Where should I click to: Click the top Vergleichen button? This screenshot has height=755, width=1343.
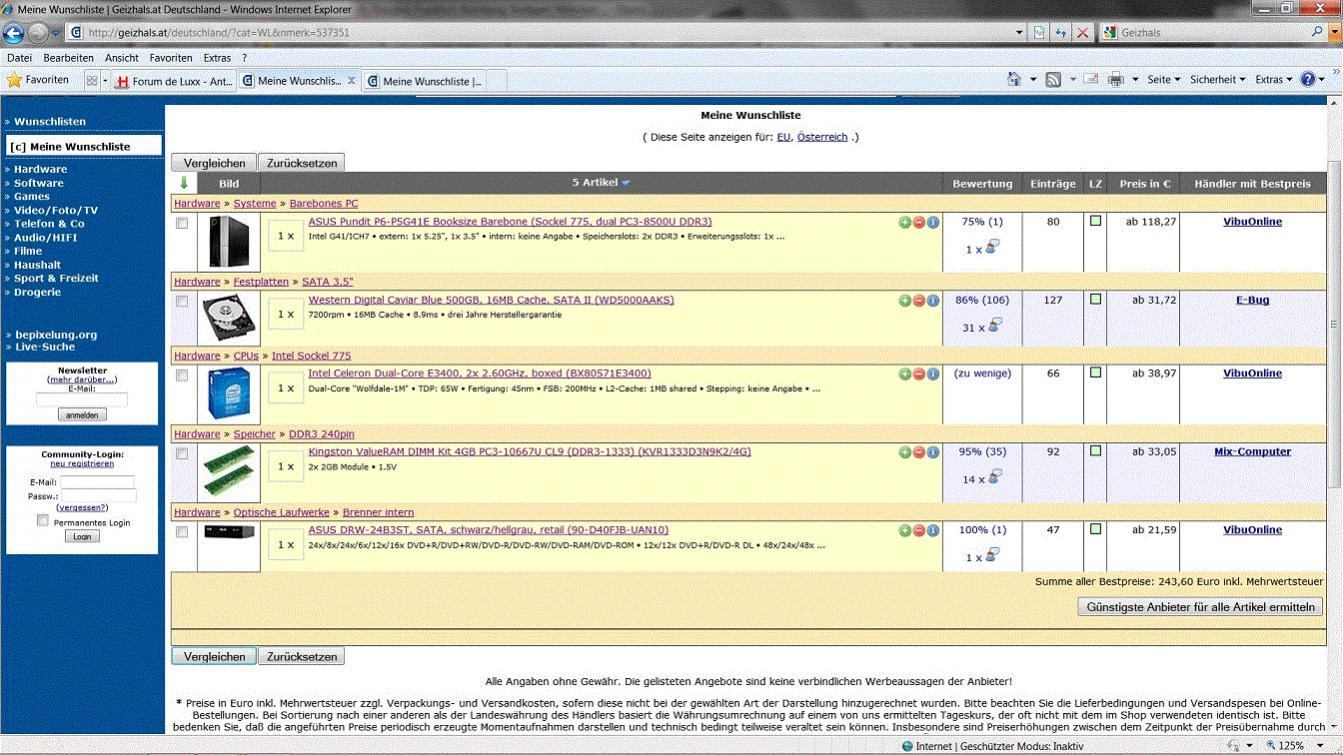click(x=214, y=163)
